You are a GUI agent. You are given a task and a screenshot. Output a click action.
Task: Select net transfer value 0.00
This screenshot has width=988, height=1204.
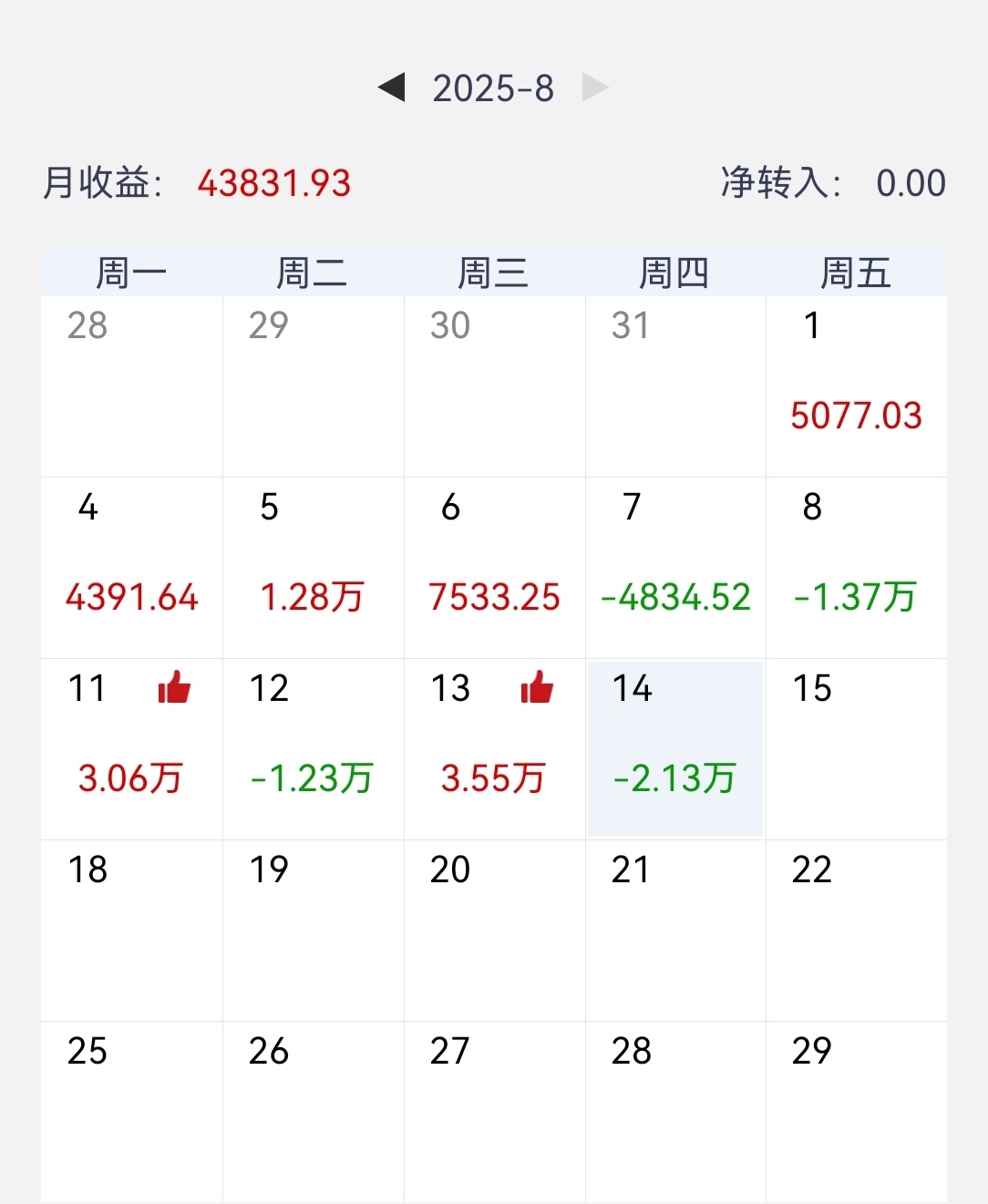(x=911, y=183)
